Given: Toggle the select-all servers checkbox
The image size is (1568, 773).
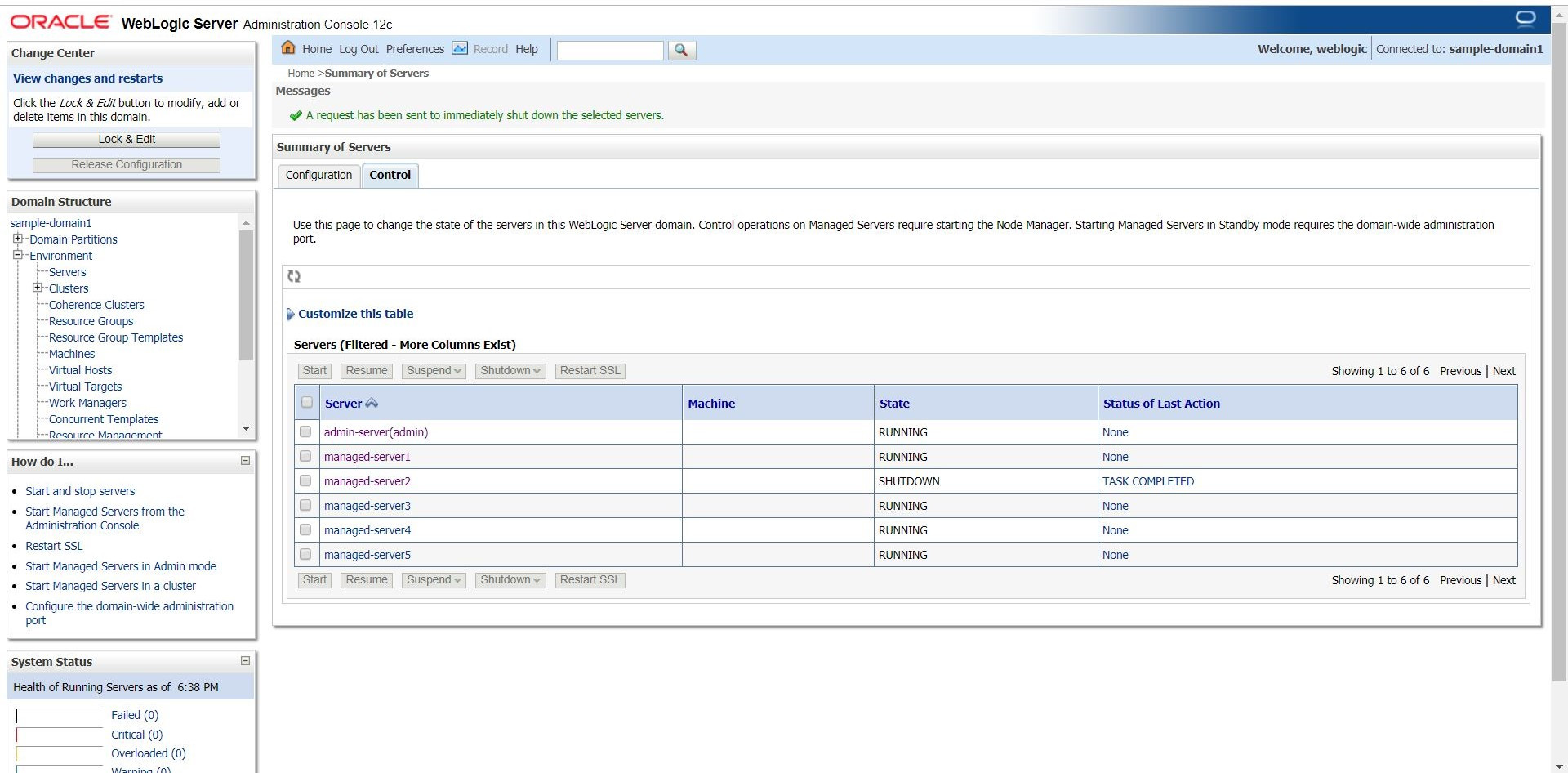Looking at the screenshot, I should pyautogui.click(x=306, y=402).
